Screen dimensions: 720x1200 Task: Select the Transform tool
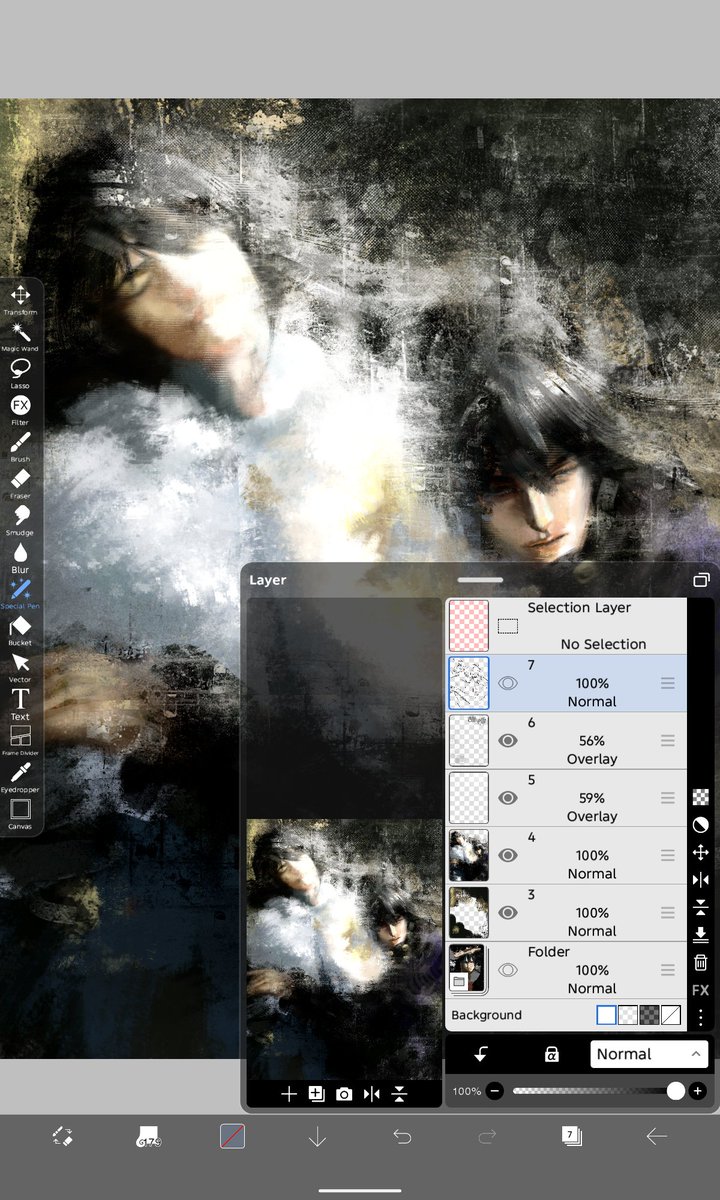click(x=20, y=298)
